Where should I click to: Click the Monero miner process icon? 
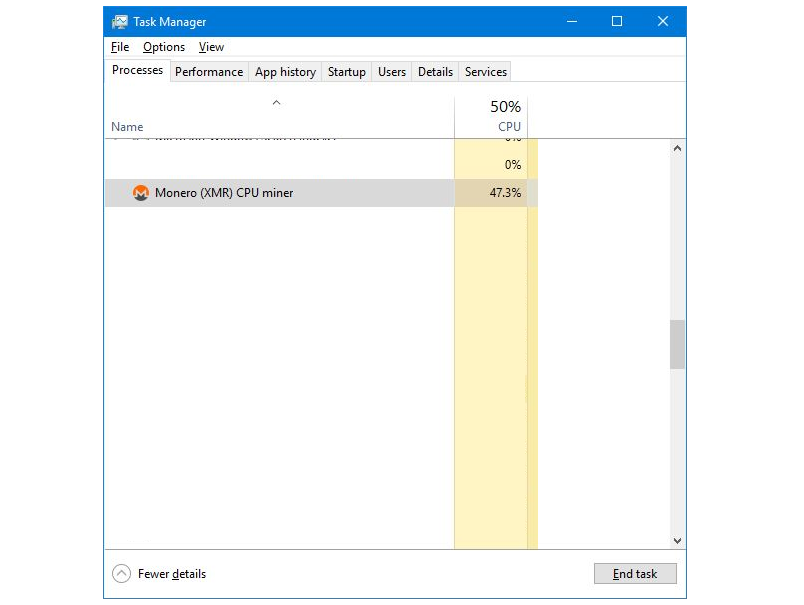(x=141, y=193)
